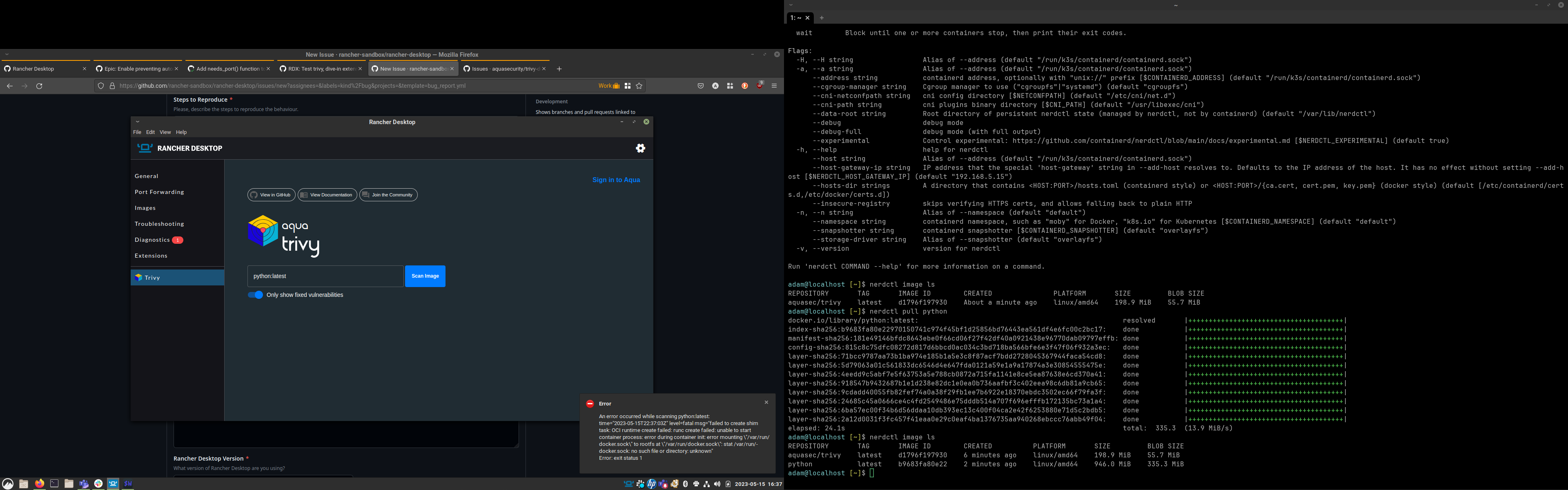Click the Bluetooth icon in the tray
Image resolution: width=1568 pixels, height=490 pixels.
click(685, 483)
